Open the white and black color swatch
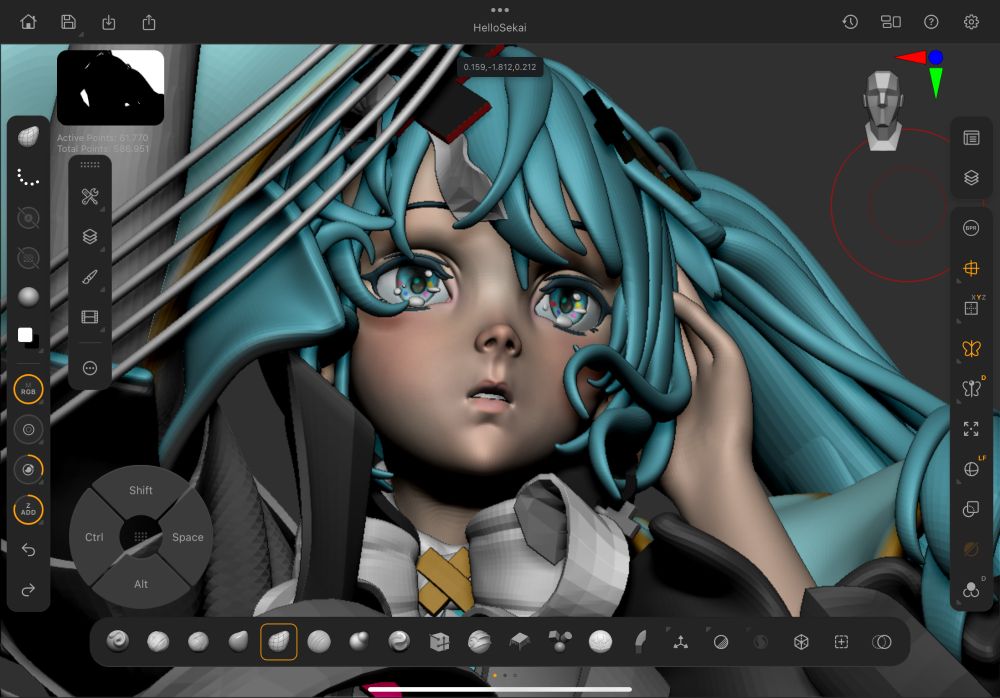This screenshot has width=1000, height=698. pyautogui.click(x=27, y=337)
